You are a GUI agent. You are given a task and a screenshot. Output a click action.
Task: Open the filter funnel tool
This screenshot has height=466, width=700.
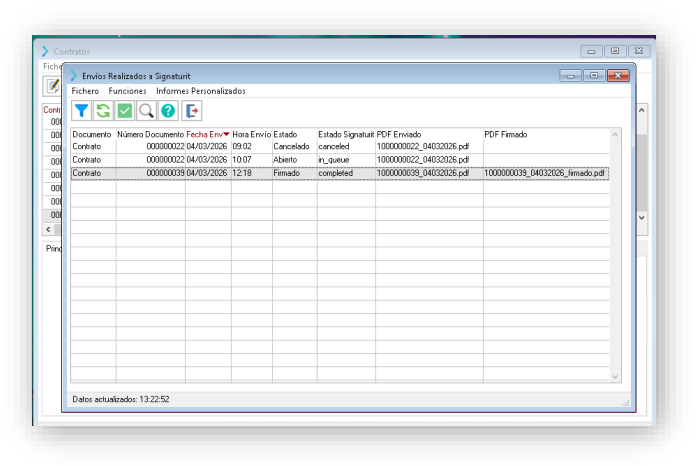pyautogui.click(x=81, y=111)
